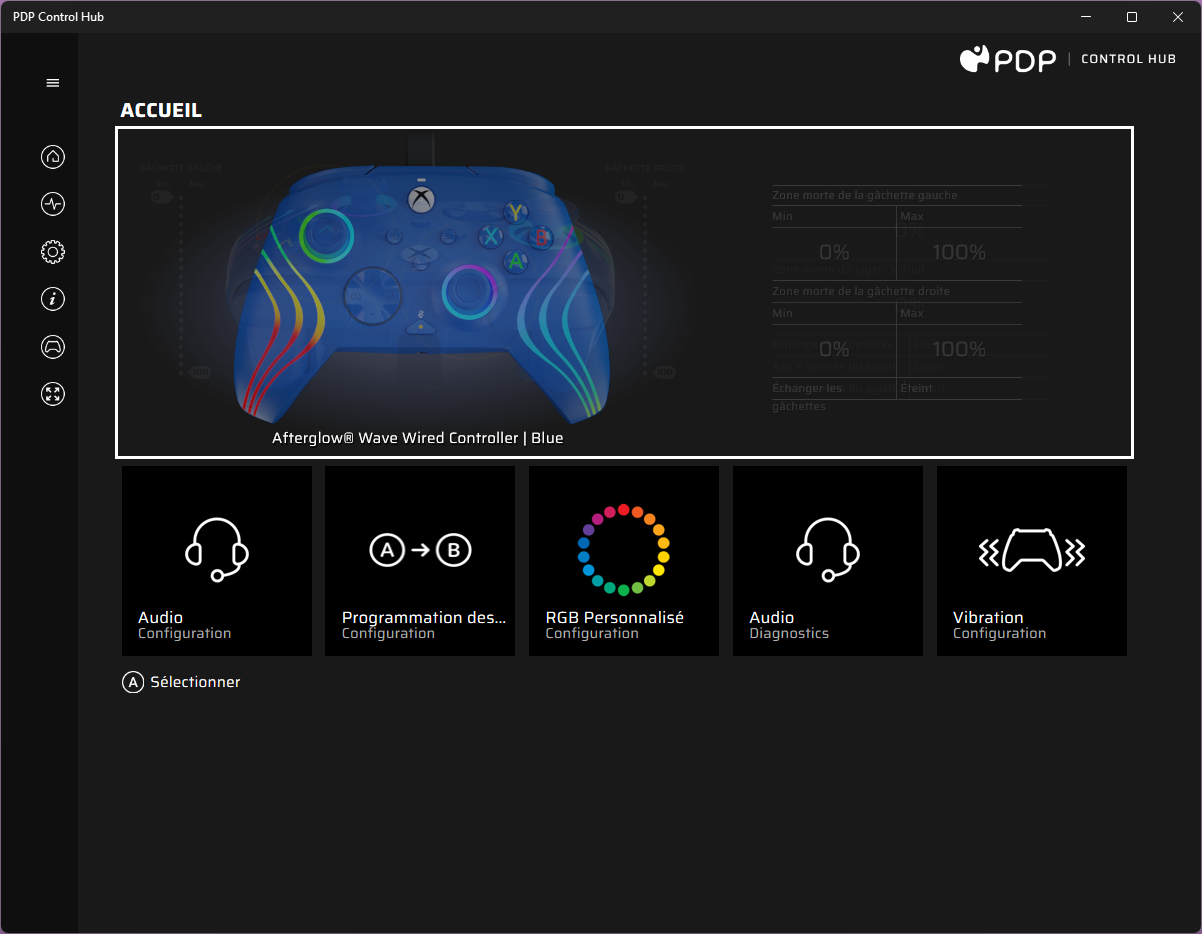This screenshot has height=934, width=1202.
Task: Open settings via the gear icon
Action: point(53,252)
